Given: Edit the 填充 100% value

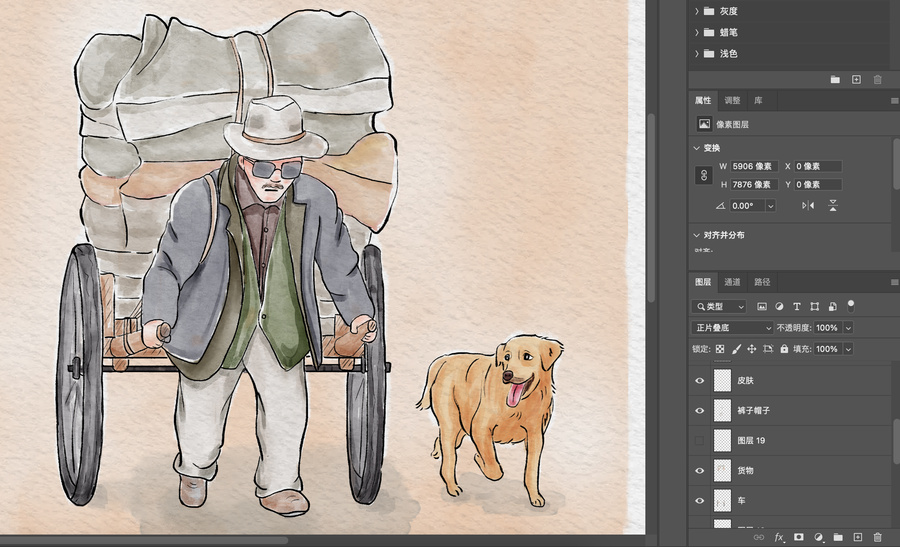Looking at the screenshot, I should pyautogui.click(x=827, y=349).
